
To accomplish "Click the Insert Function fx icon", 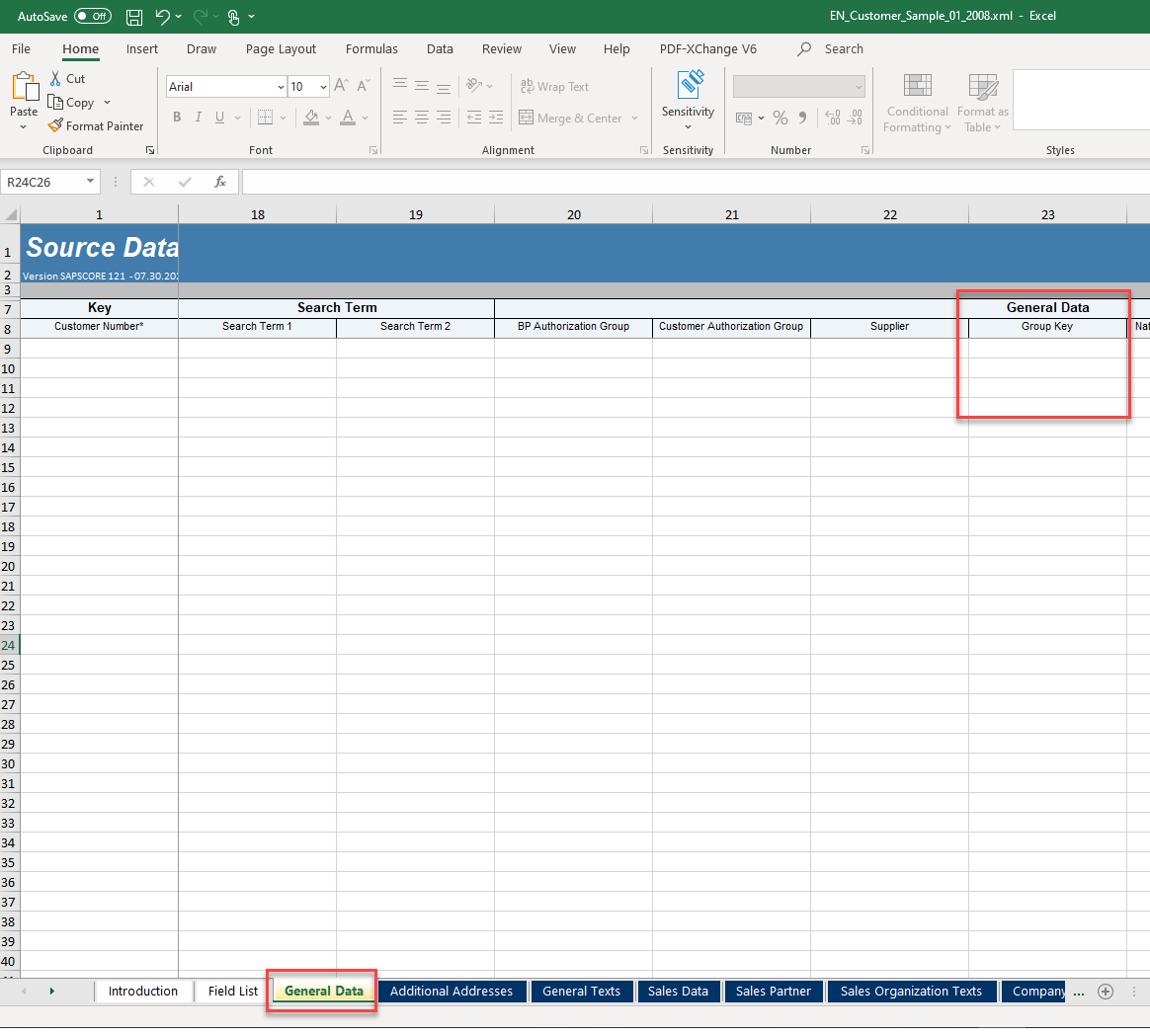I will click(x=220, y=182).
